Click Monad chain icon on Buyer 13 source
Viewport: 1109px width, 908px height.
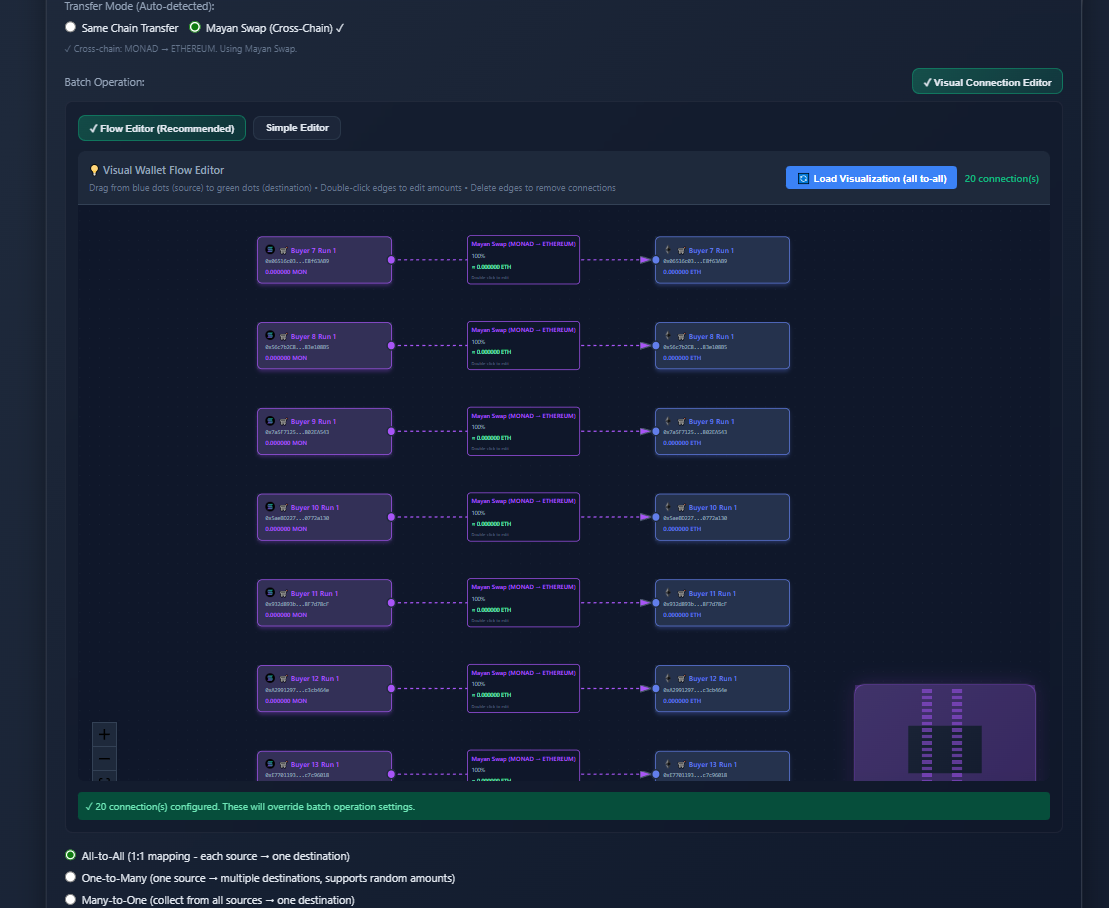[270, 764]
